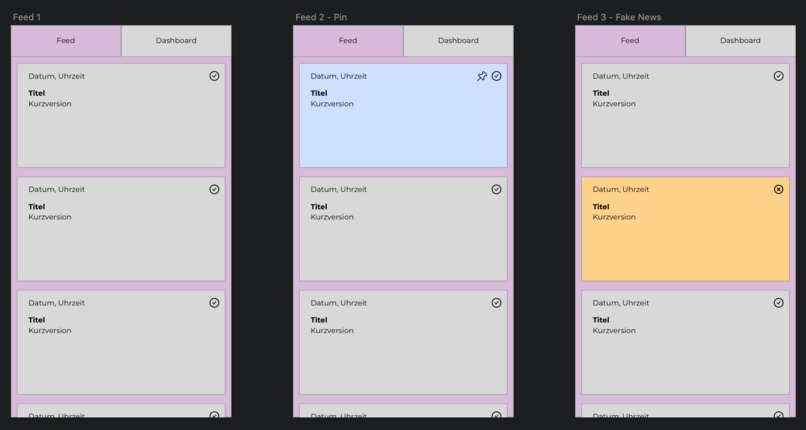The image size is (806, 430).
Task: Click Kurzversion on Feed 2 third card
Action: 332,331
